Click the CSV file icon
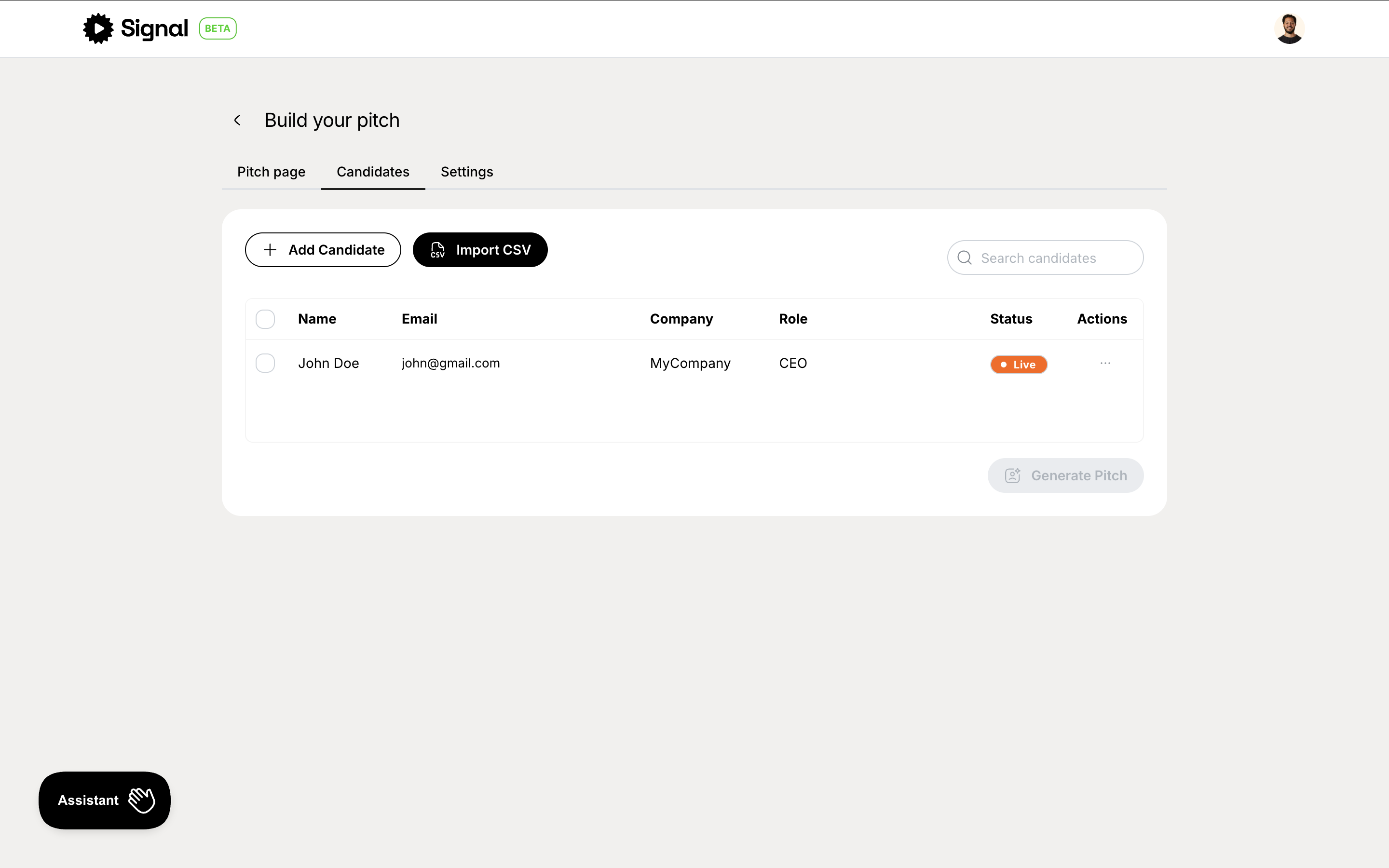Screen dimensions: 1389x868 (x=437, y=250)
